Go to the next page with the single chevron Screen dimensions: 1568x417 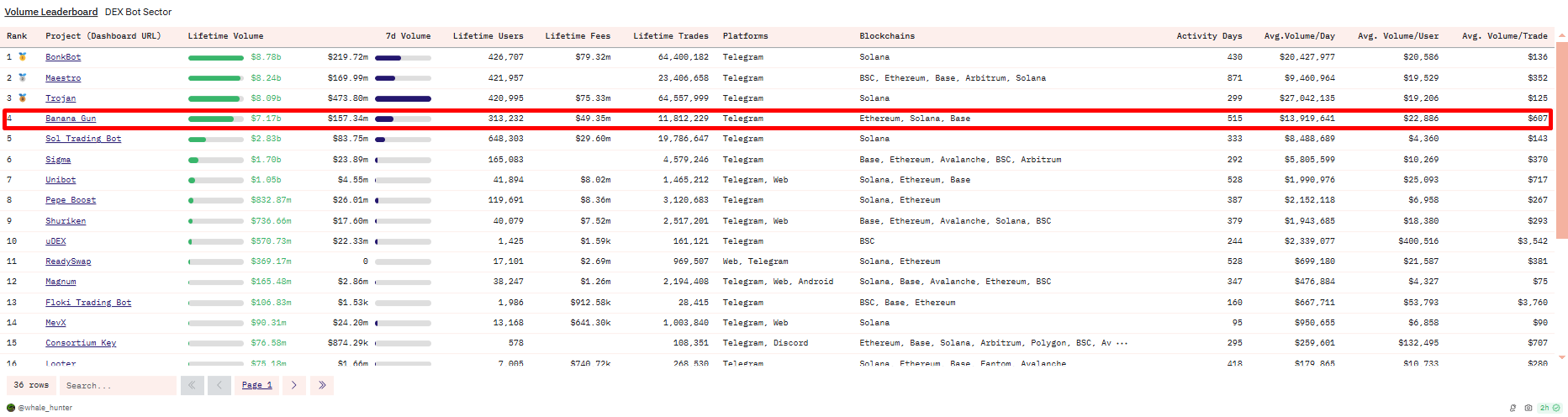(293, 385)
